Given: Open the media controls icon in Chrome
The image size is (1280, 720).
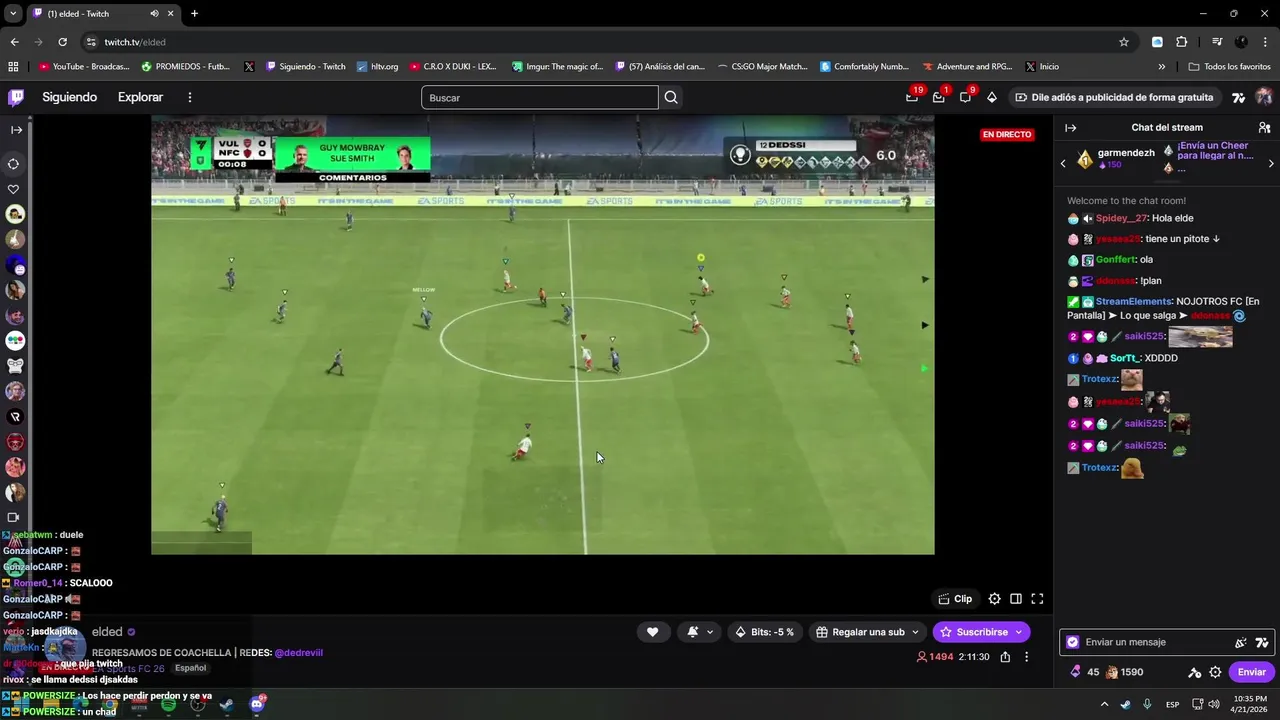Looking at the screenshot, I should pyautogui.click(x=1217, y=42).
